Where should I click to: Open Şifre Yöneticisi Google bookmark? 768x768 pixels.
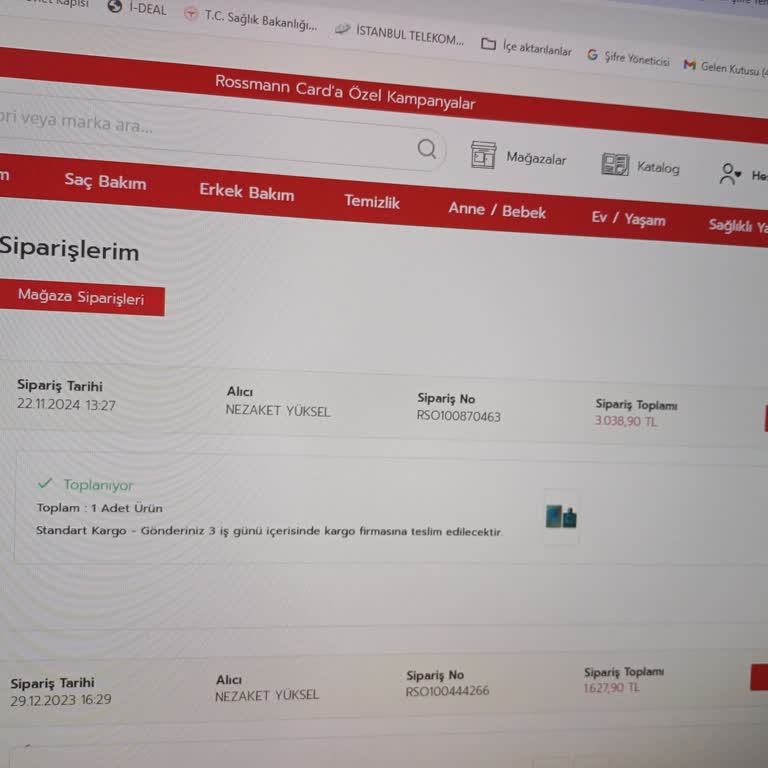click(x=628, y=58)
